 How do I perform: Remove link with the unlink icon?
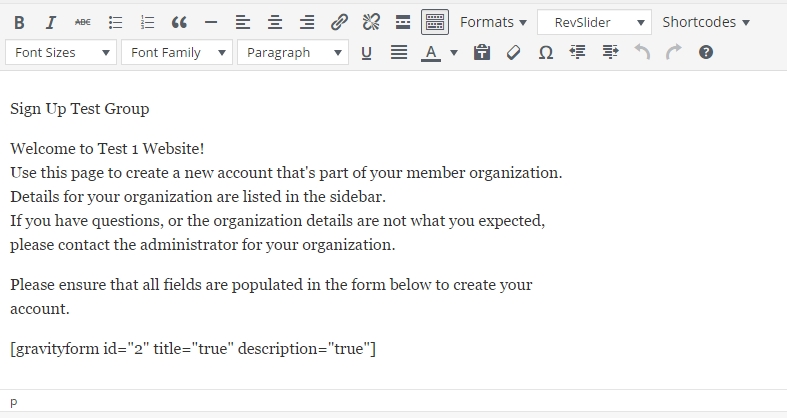(371, 22)
